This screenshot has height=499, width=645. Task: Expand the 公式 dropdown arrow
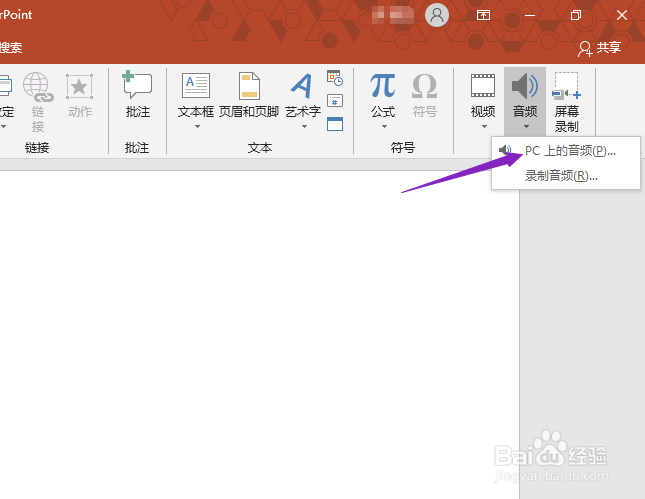(x=384, y=127)
